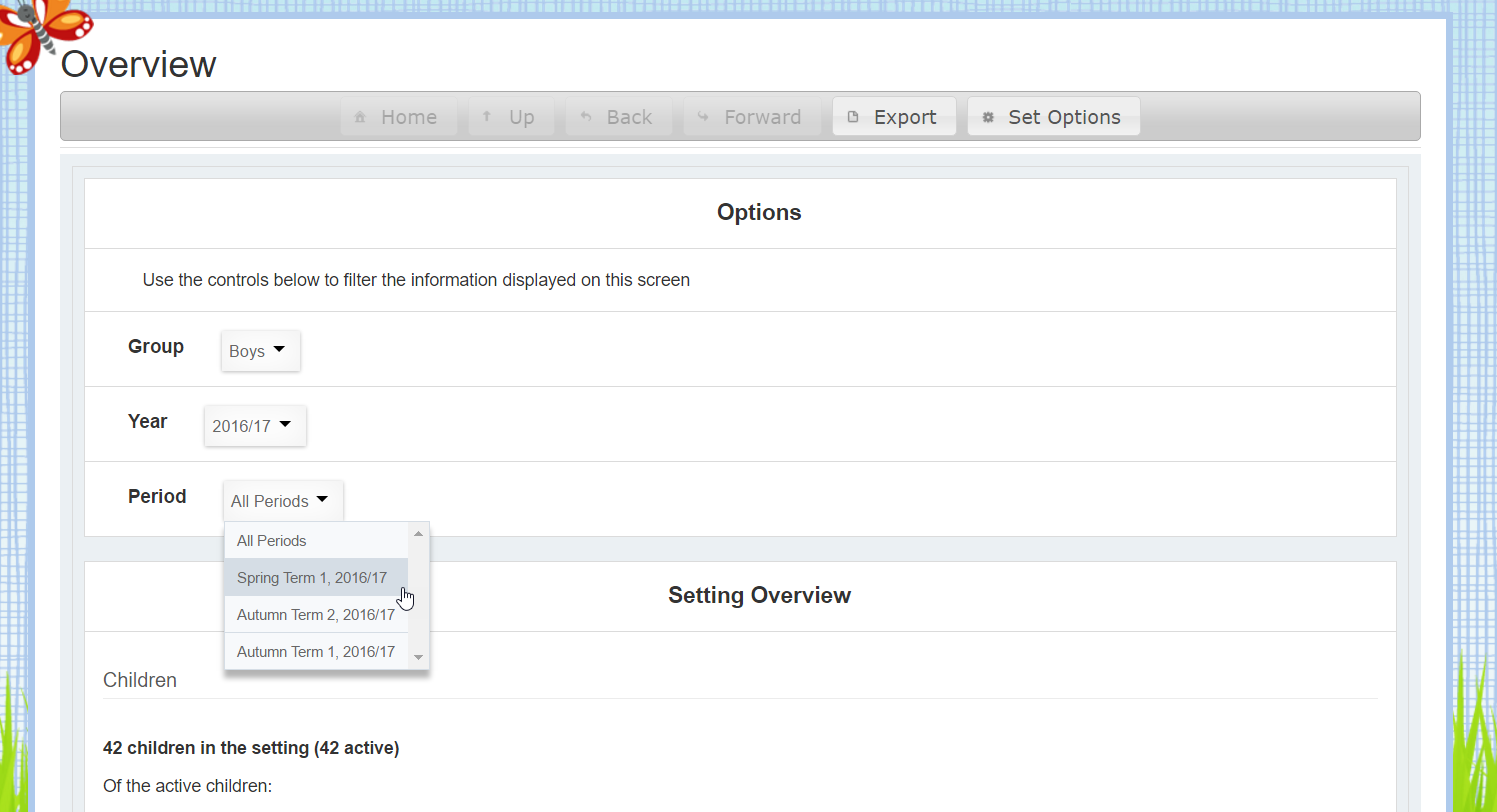The height and width of the screenshot is (812, 1497).
Task: Click the forward-arrow icon on Forward
Action: pyautogui.click(x=703, y=116)
